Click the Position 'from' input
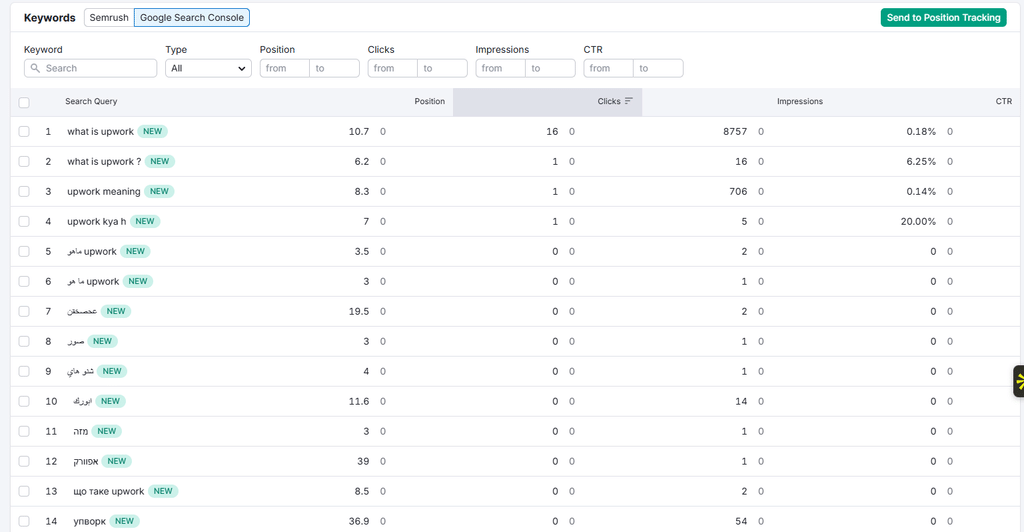Screen dimensions: 1024x532 click(285, 68)
